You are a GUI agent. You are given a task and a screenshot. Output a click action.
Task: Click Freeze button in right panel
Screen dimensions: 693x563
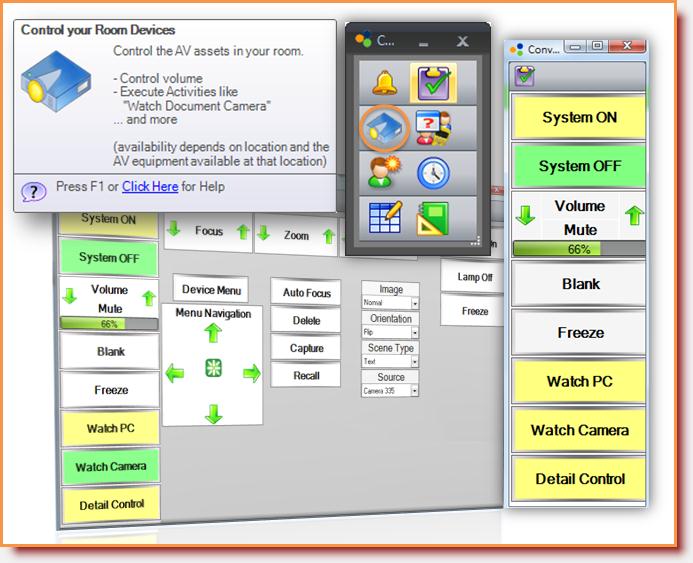point(579,332)
